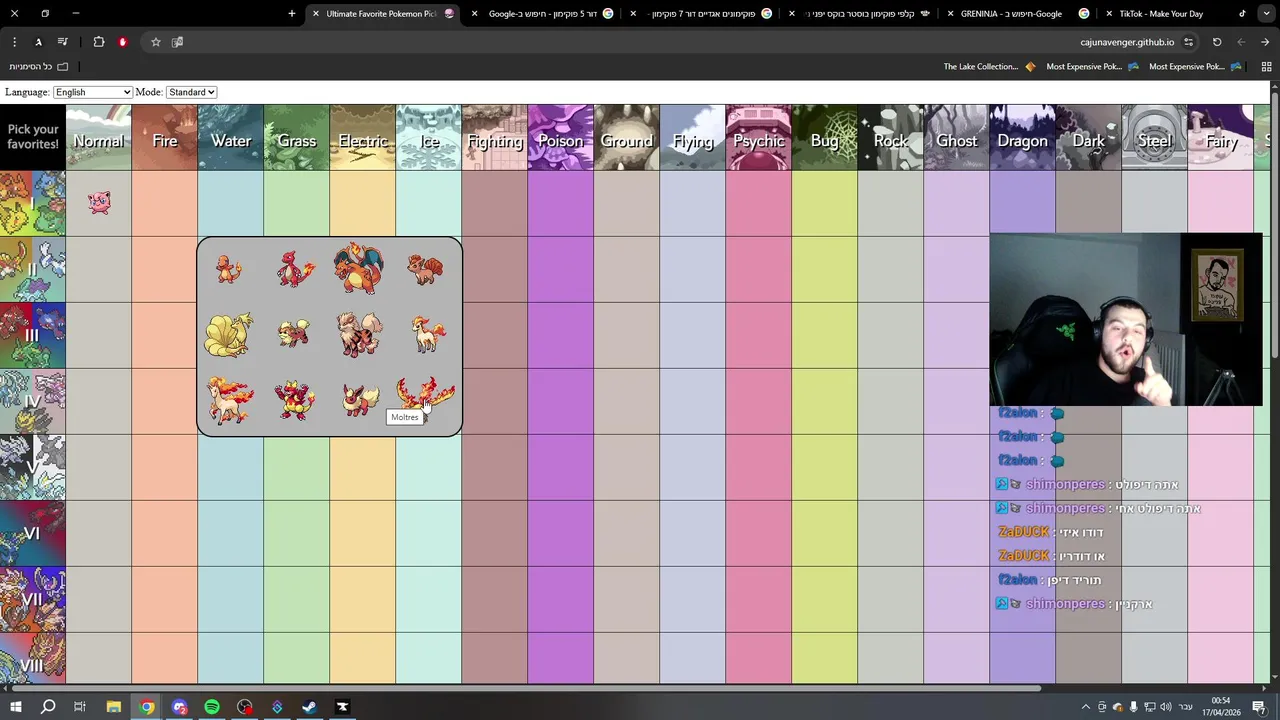This screenshot has height=720, width=1280.
Task: Open the Fire cell in generation I row
Action: (165, 203)
